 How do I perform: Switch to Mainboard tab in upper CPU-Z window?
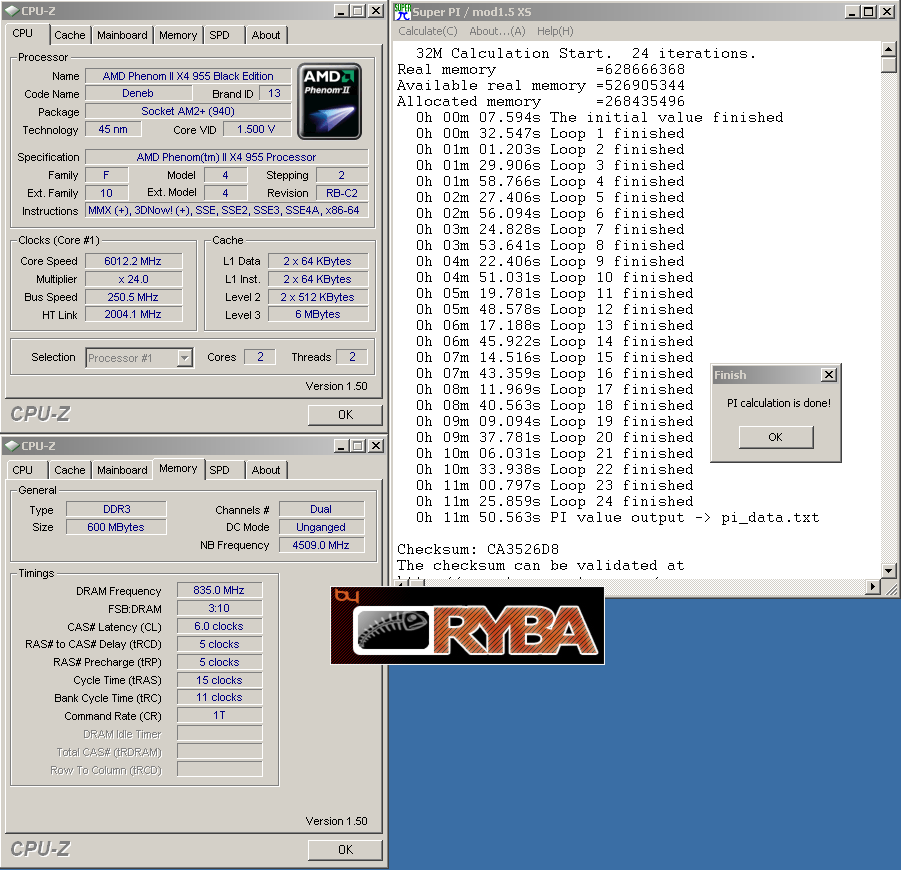tap(122, 35)
